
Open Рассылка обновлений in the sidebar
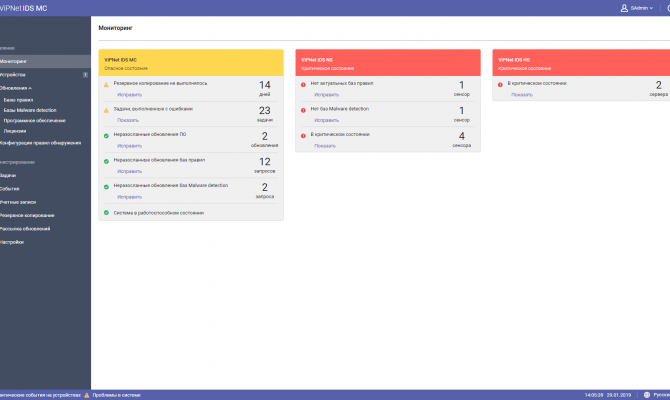click(25, 229)
